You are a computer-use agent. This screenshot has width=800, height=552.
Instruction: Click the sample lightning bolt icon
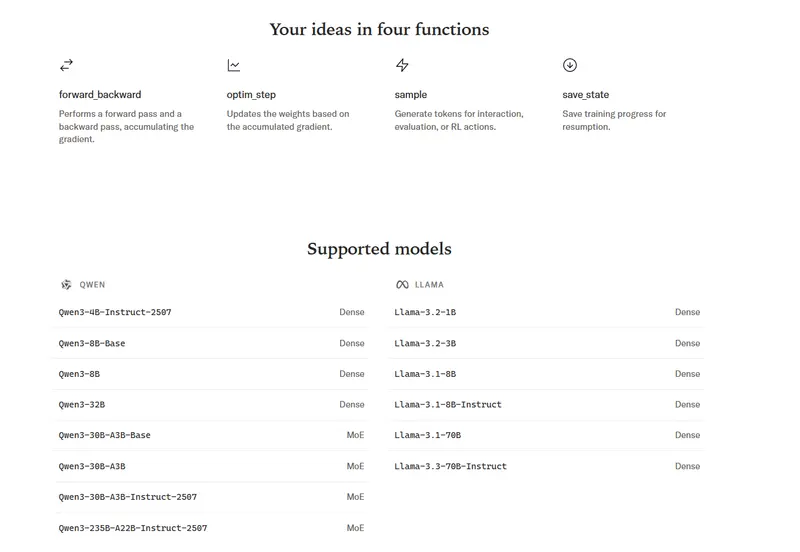402,65
